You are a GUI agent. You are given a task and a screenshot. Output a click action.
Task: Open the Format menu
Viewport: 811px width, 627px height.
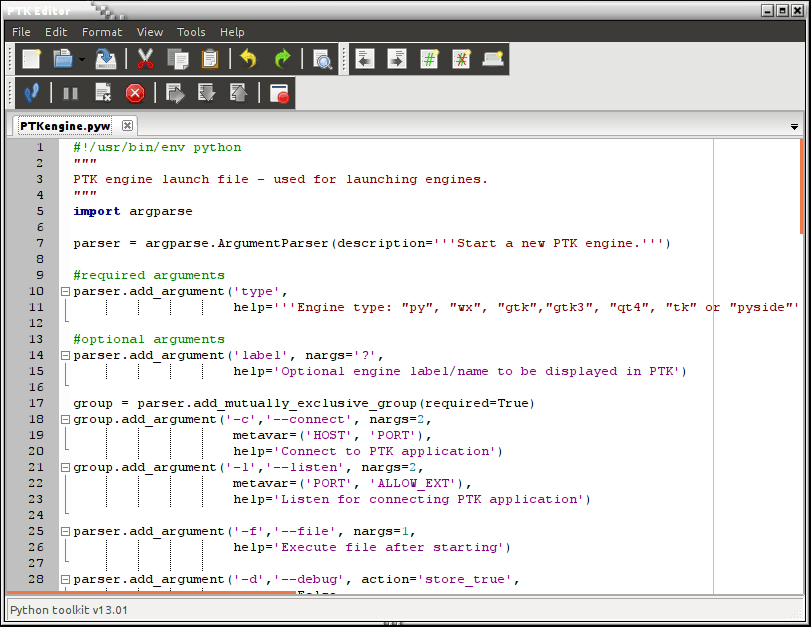(102, 32)
